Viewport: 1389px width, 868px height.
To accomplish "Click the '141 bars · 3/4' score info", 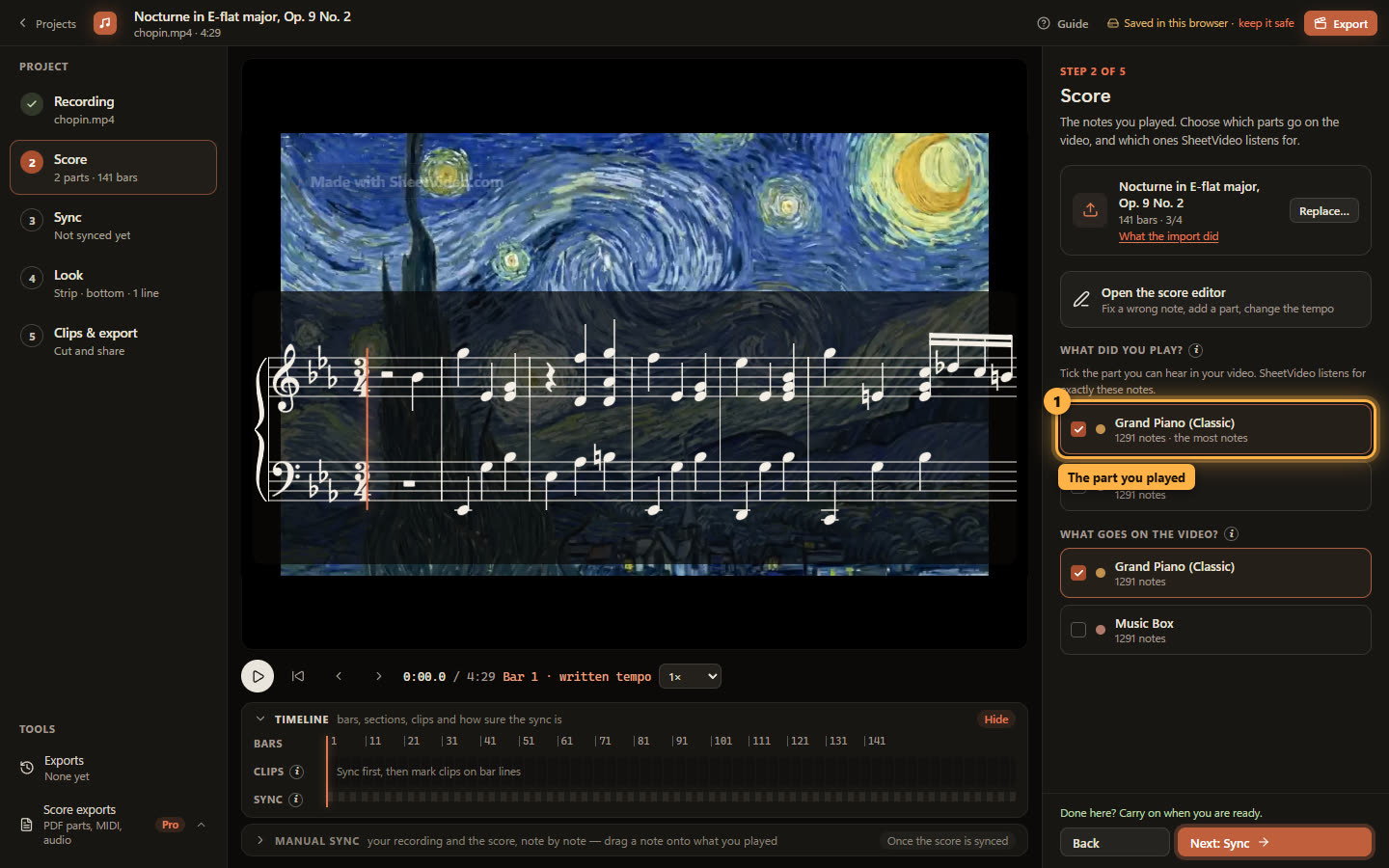I will (1150, 220).
